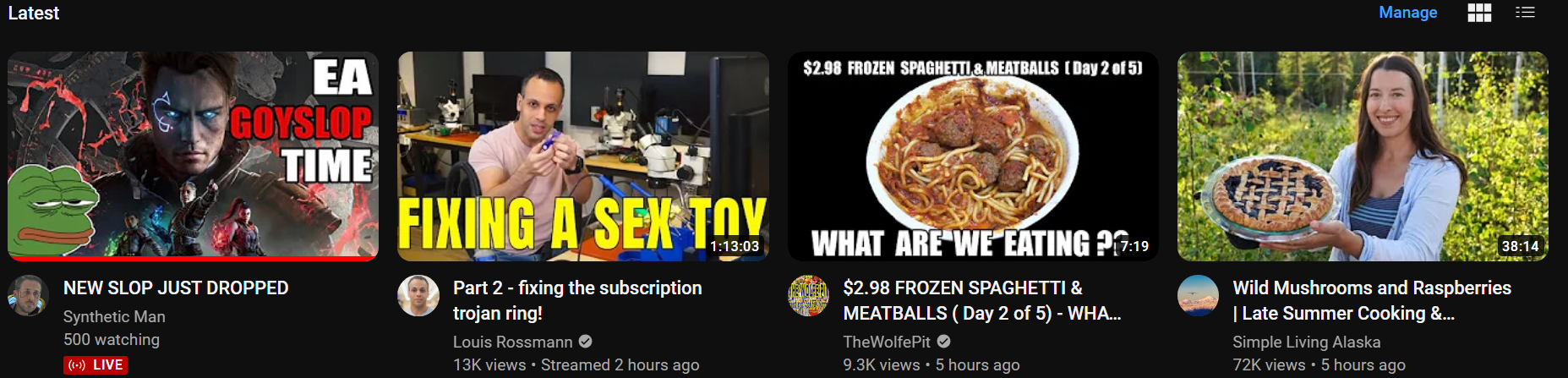
Task: Open Louis Rossmann channel avatar
Action: [418, 296]
